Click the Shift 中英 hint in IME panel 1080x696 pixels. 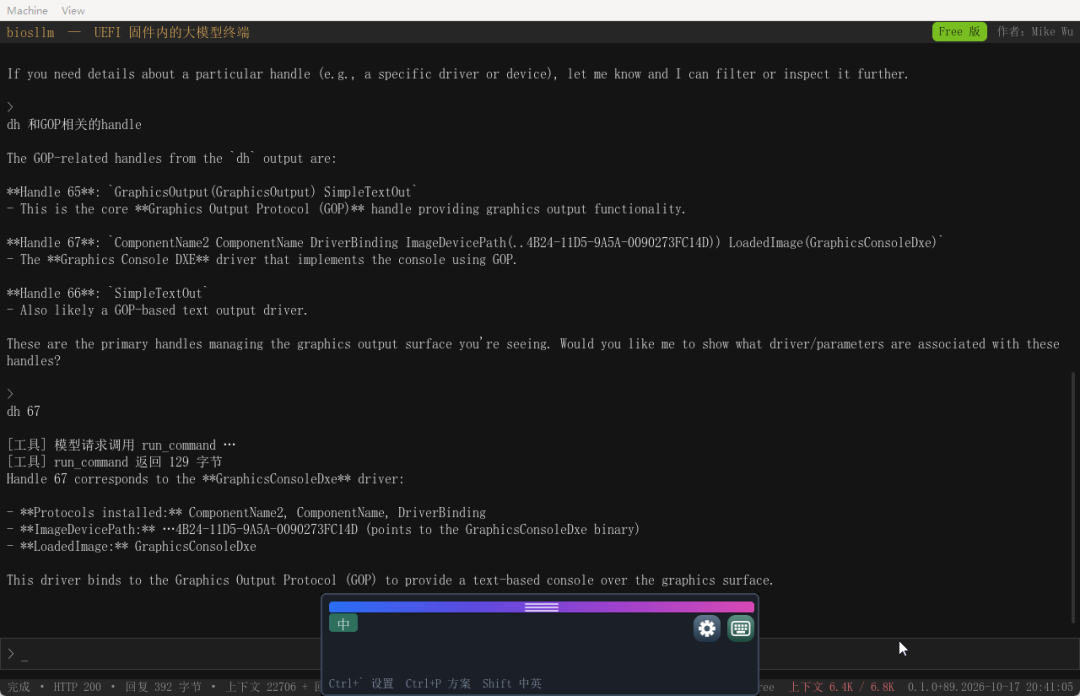click(512, 684)
